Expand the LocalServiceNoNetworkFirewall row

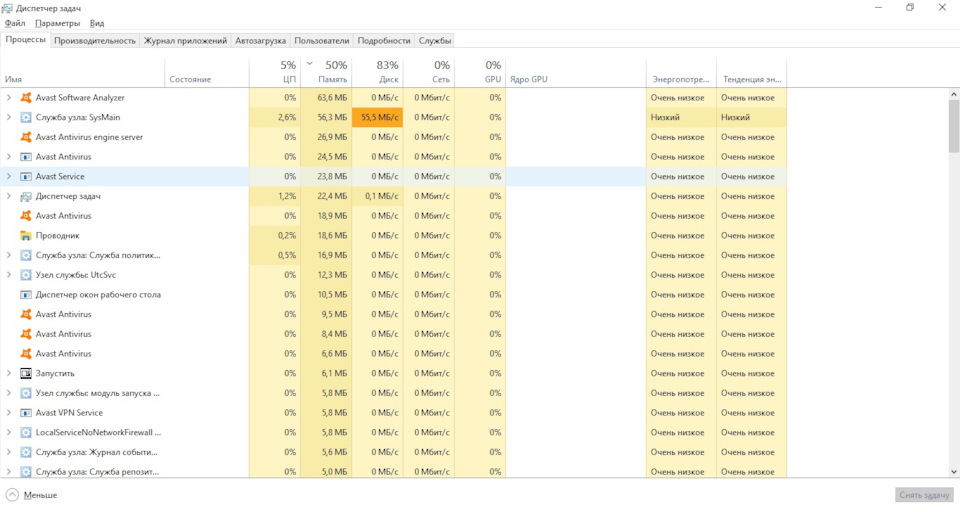[9, 432]
